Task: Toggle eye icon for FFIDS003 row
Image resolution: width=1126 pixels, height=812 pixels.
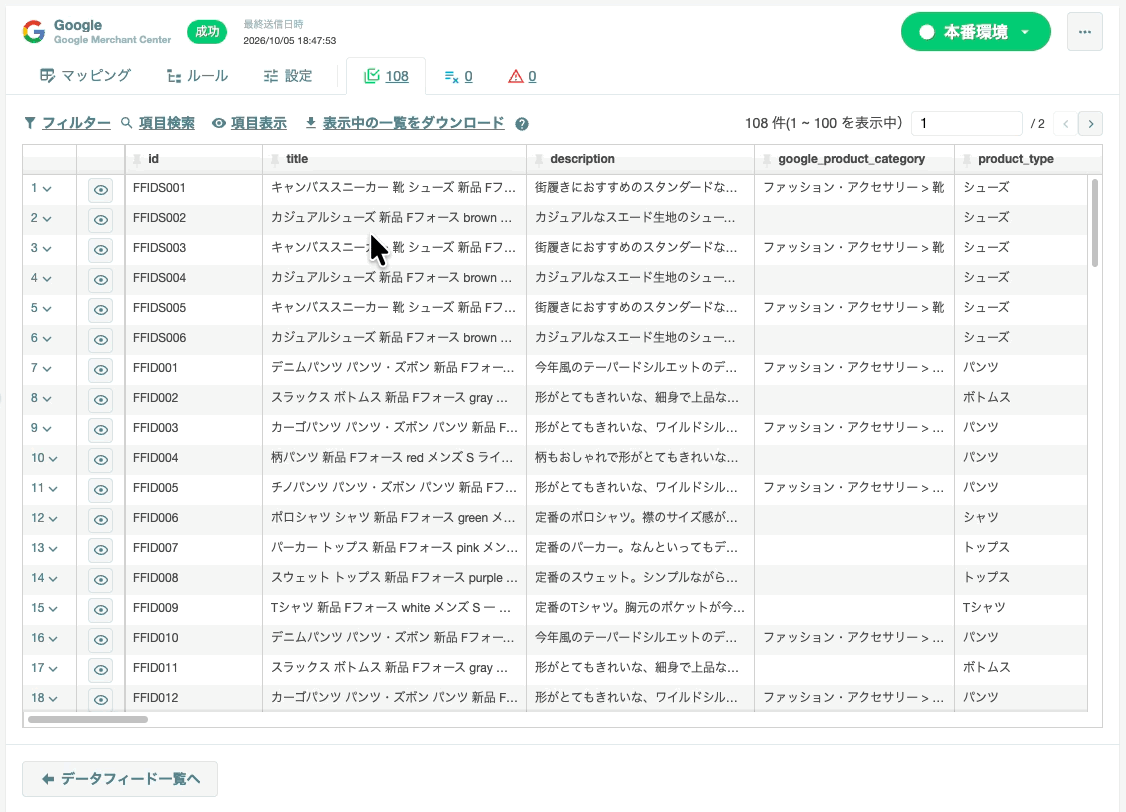Action: tap(101, 250)
